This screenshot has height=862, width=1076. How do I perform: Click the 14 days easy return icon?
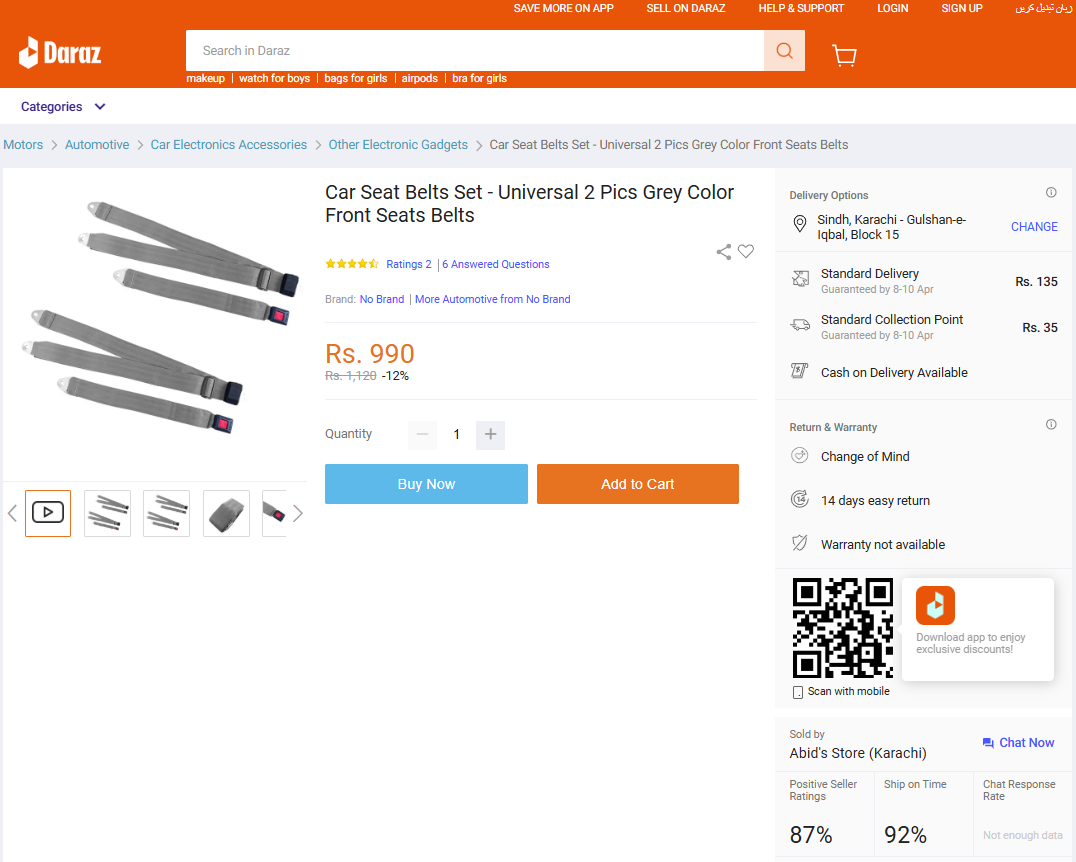[x=799, y=499]
